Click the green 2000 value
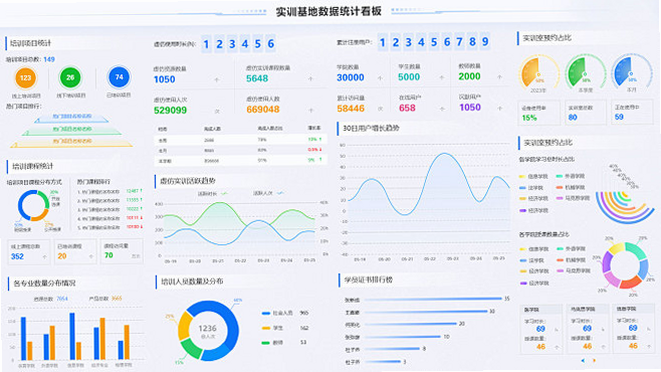Image resolution: width=661 pixels, height=372 pixels. tap(469, 76)
